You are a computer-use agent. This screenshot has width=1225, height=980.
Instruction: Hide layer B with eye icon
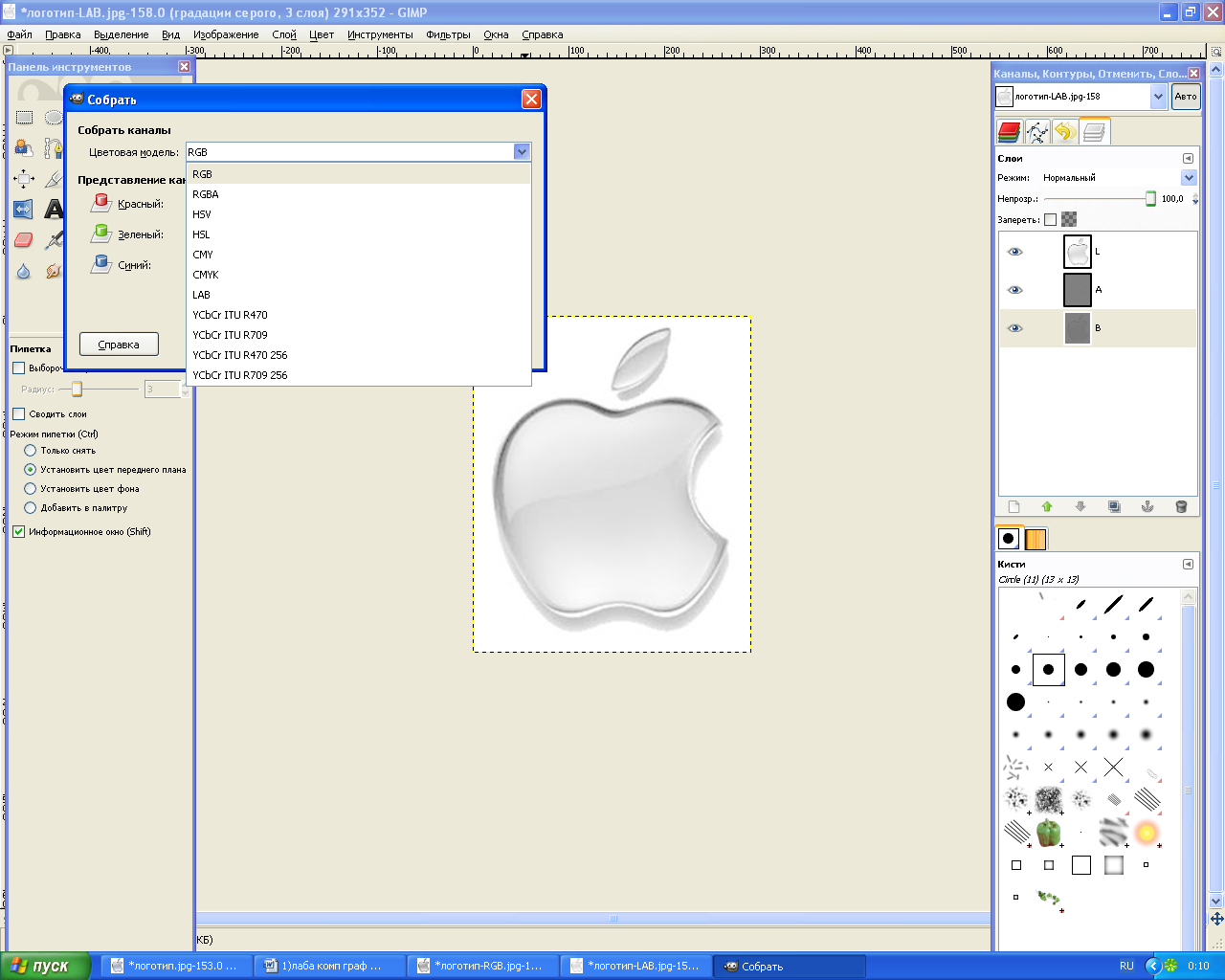(x=1014, y=328)
